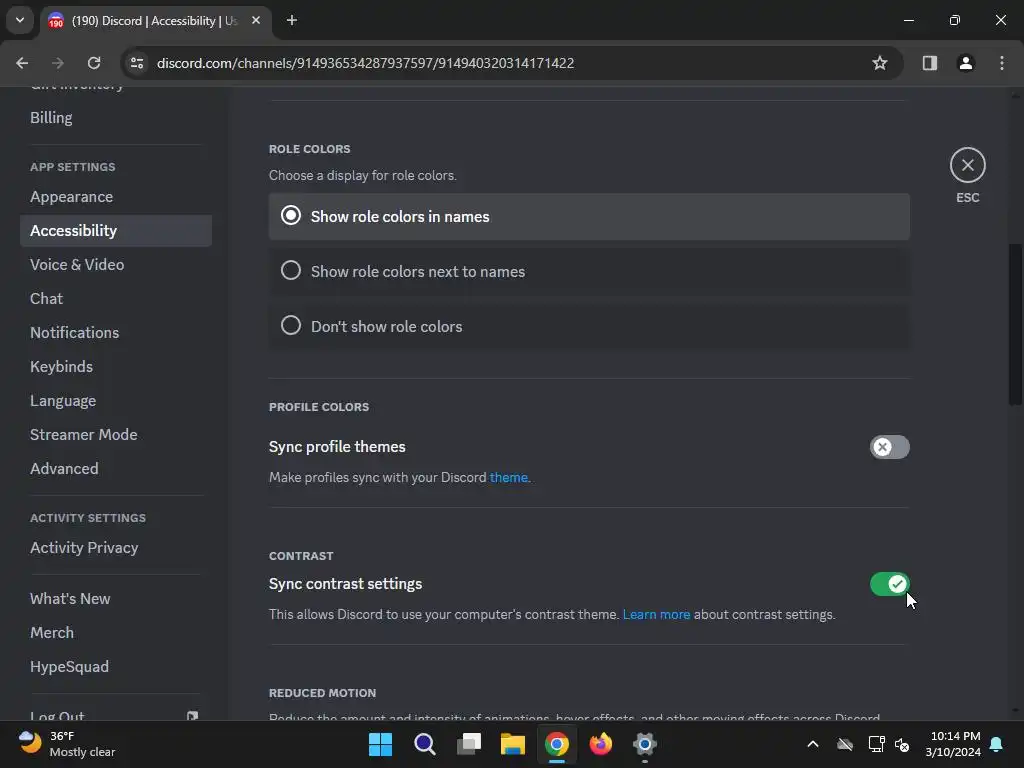This screenshot has height=768, width=1024.
Task: Open Activity Privacy settings
Action: tap(116, 547)
